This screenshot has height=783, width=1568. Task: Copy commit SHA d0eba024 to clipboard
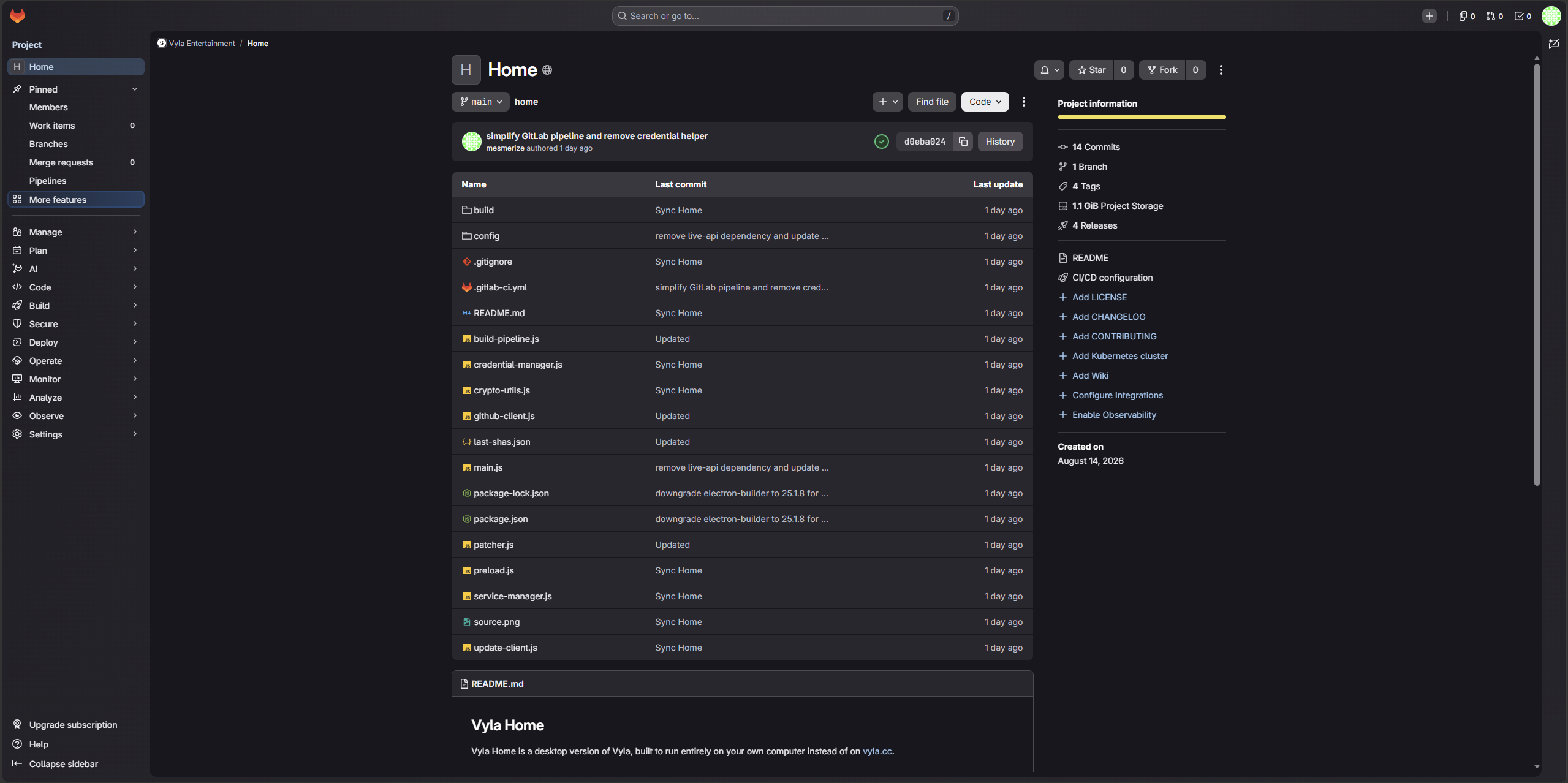(963, 142)
